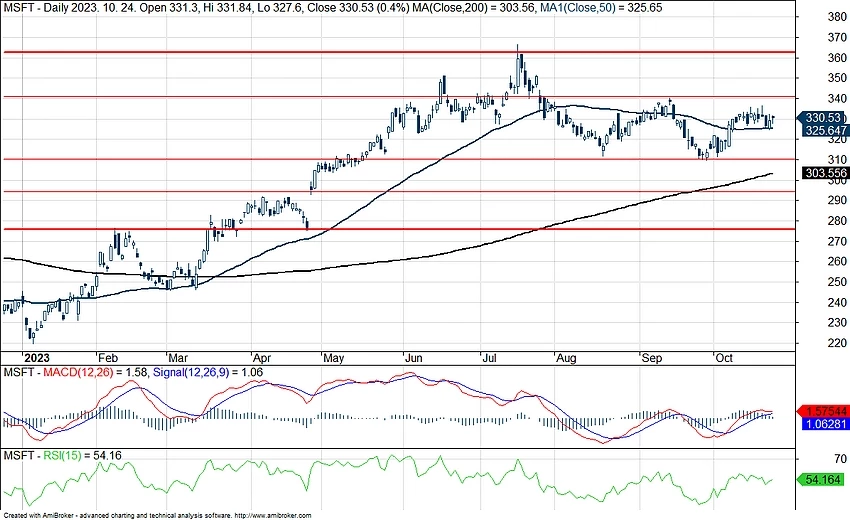850x520 pixels.
Task: Click the MSFT Daily chart title text
Action: (x=206, y=8)
